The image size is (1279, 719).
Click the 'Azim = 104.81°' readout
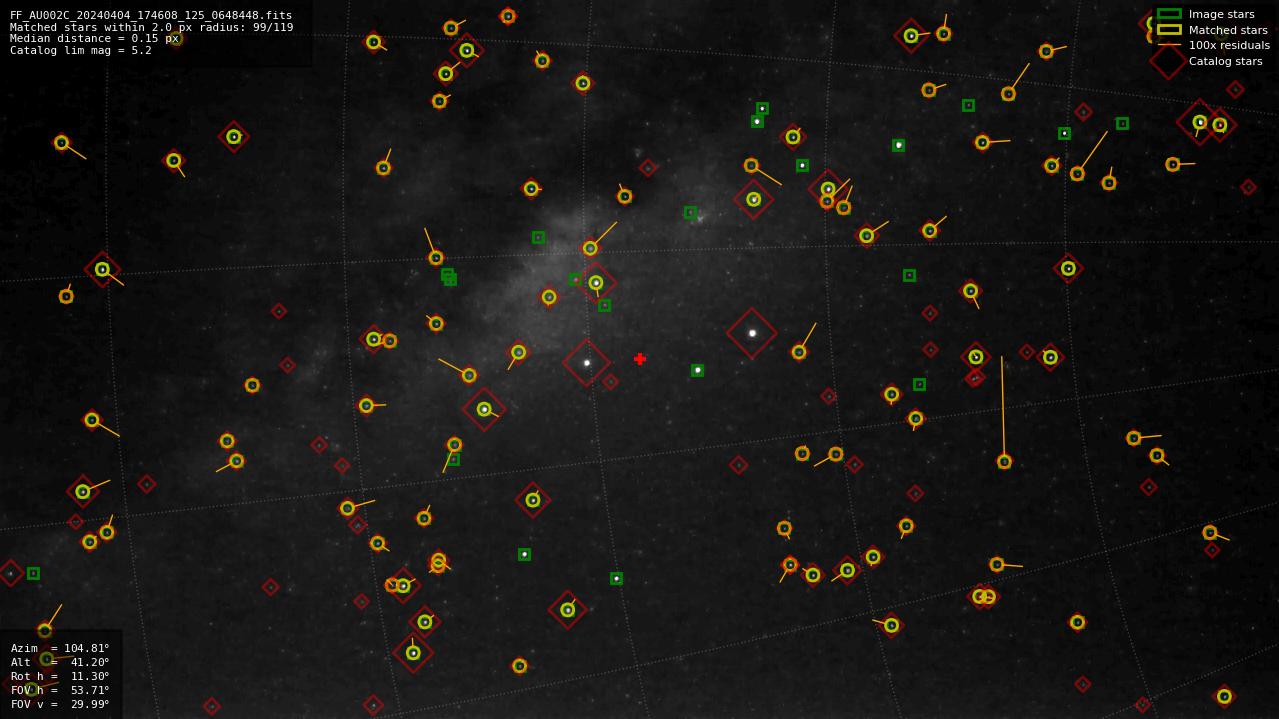tap(60, 648)
